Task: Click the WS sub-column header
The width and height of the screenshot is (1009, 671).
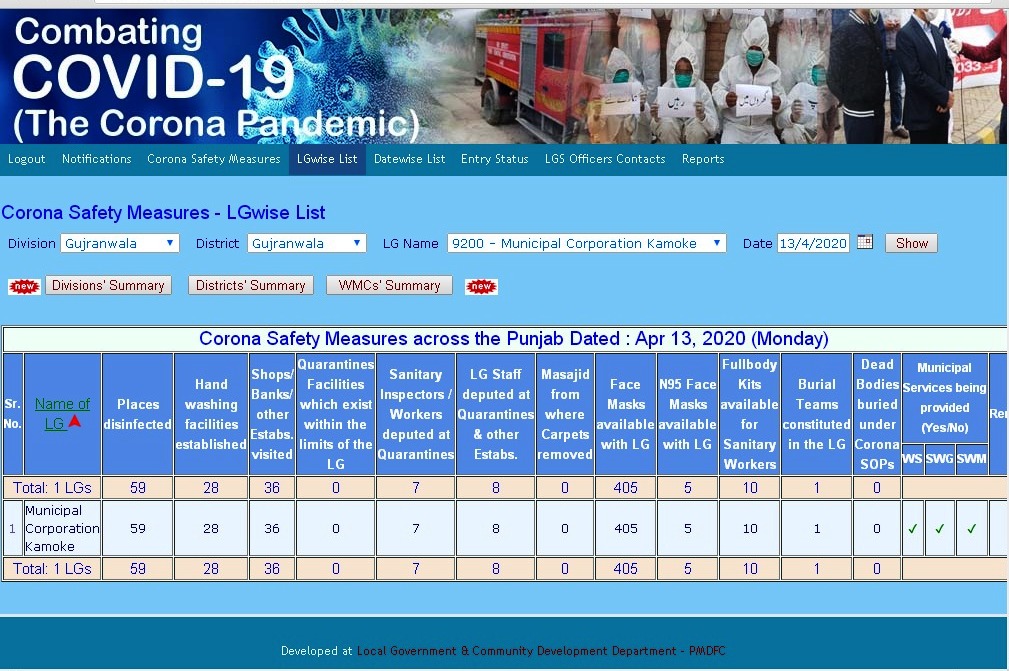Action: [912, 459]
